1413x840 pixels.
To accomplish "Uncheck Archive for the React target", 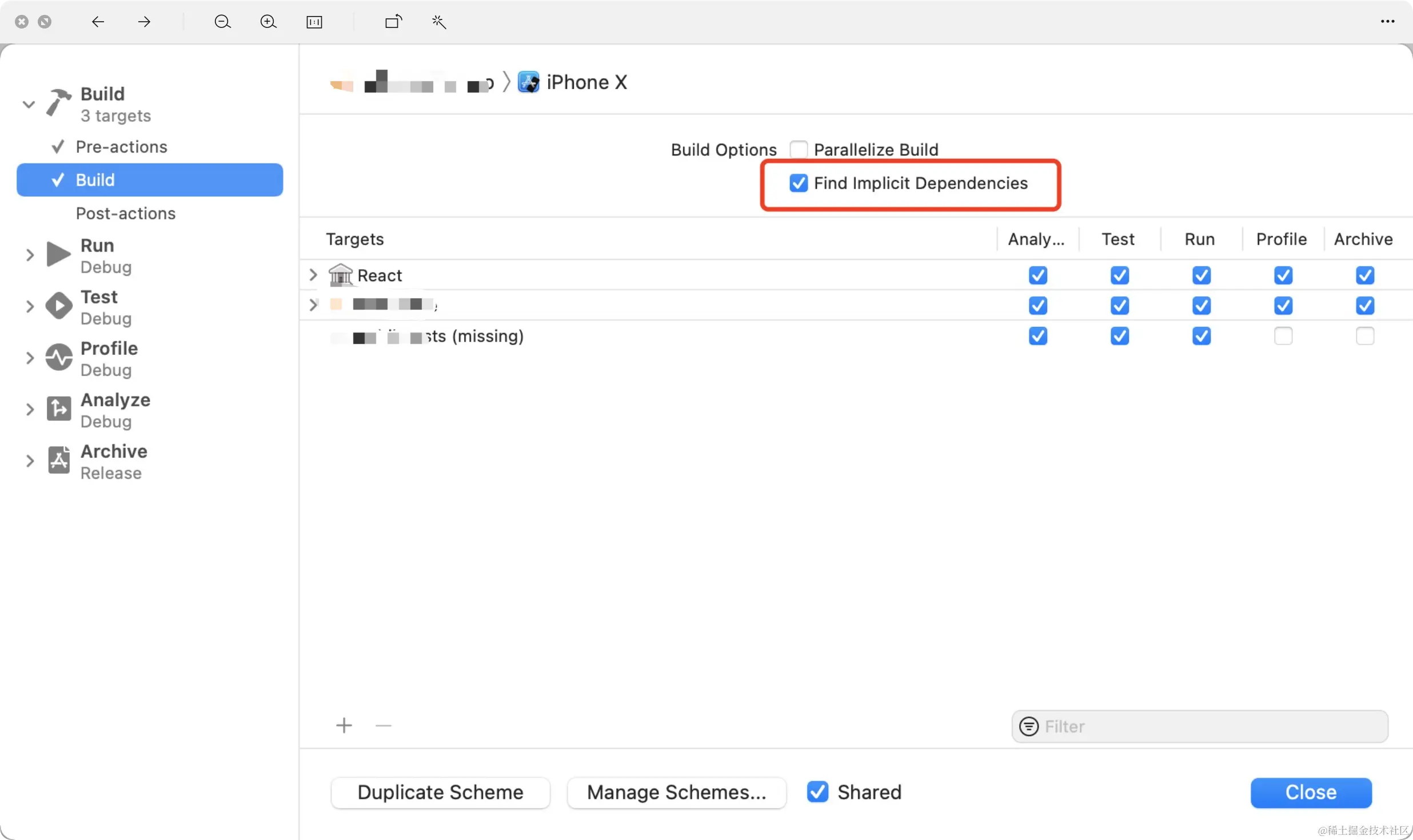I will [1364, 275].
